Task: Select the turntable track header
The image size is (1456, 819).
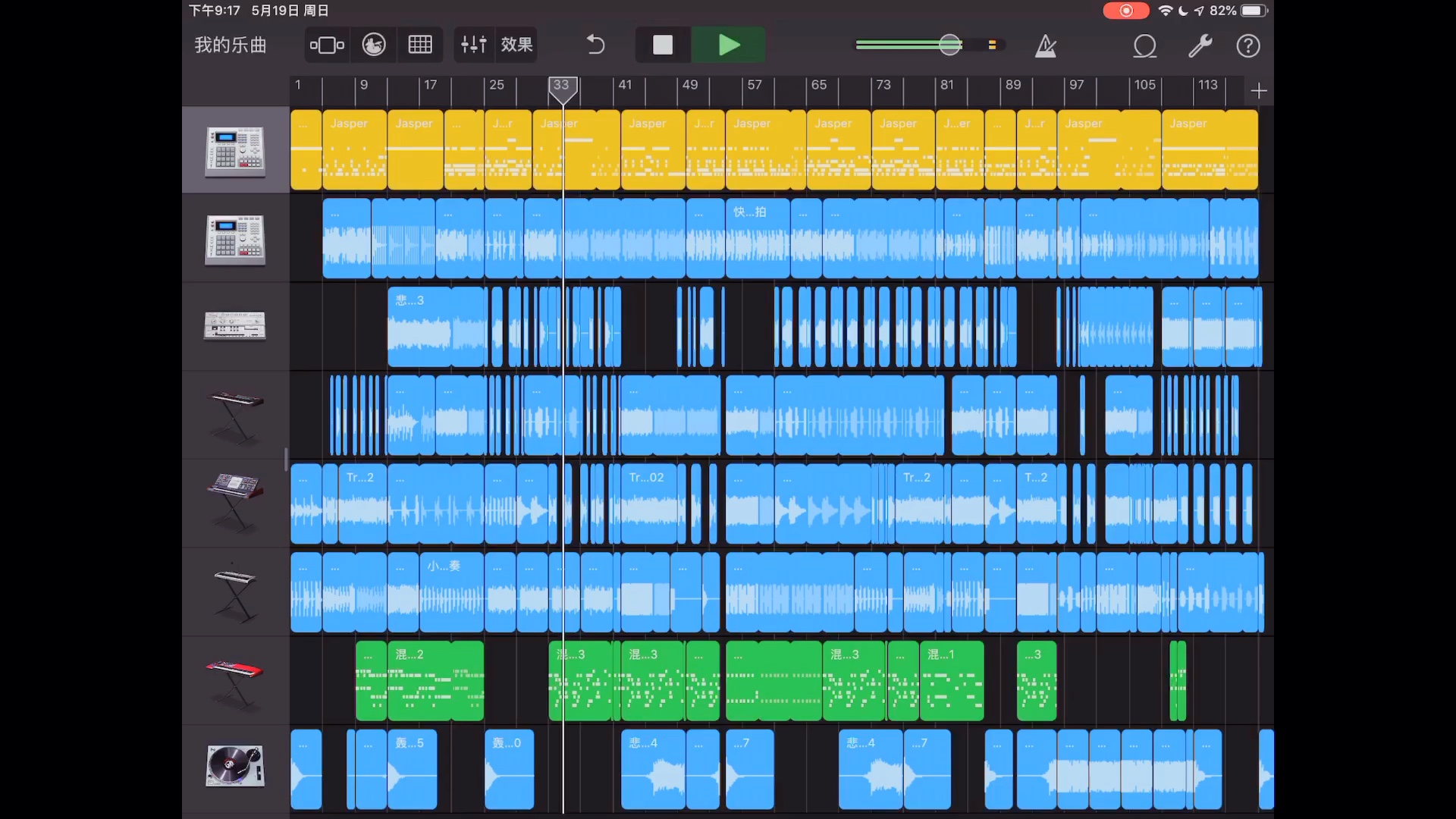Action: [235, 767]
